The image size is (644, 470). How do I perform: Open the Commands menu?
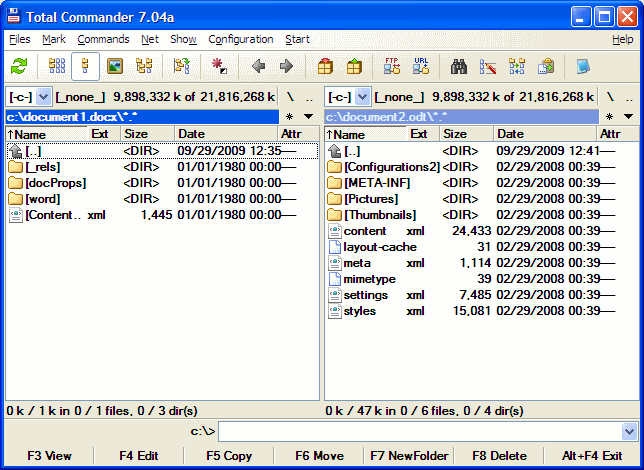[103, 39]
